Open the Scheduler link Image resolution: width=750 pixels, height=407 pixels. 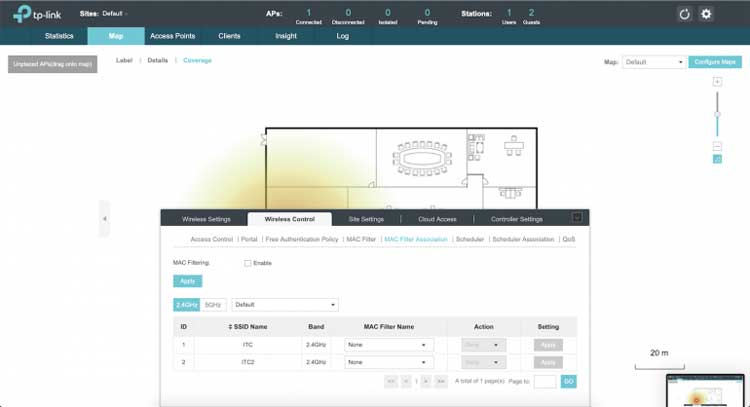[469, 240]
